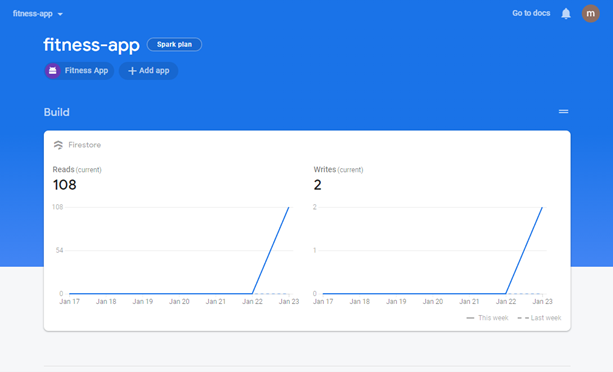Open the fitness-app project dropdown
Image resolution: width=613 pixels, height=372 pixels.
tap(38, 14)
